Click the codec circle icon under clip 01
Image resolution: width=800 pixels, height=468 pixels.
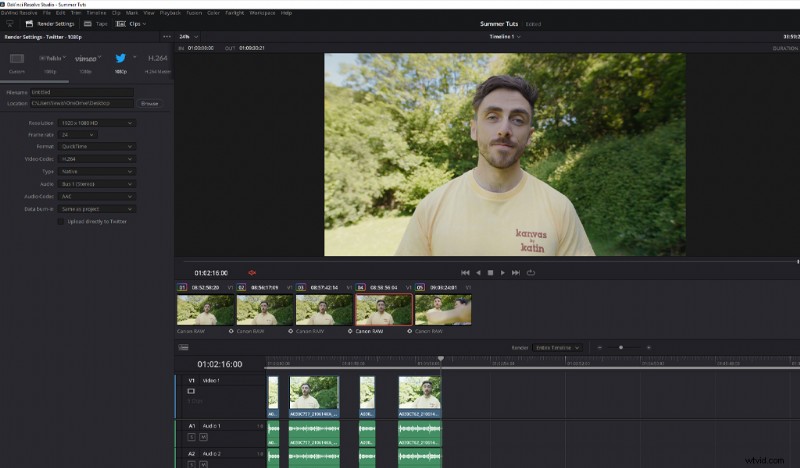pos(231,331)
